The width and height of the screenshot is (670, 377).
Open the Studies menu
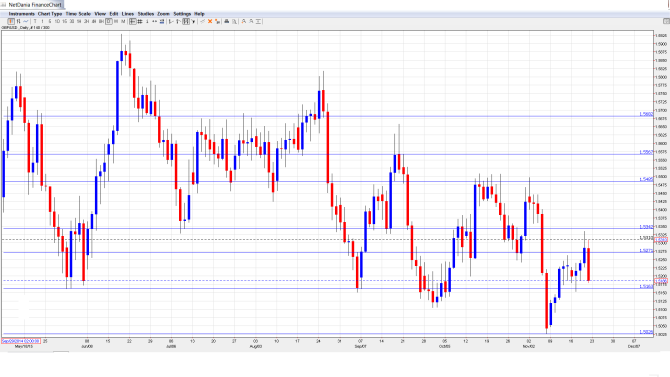coord(146,14)
